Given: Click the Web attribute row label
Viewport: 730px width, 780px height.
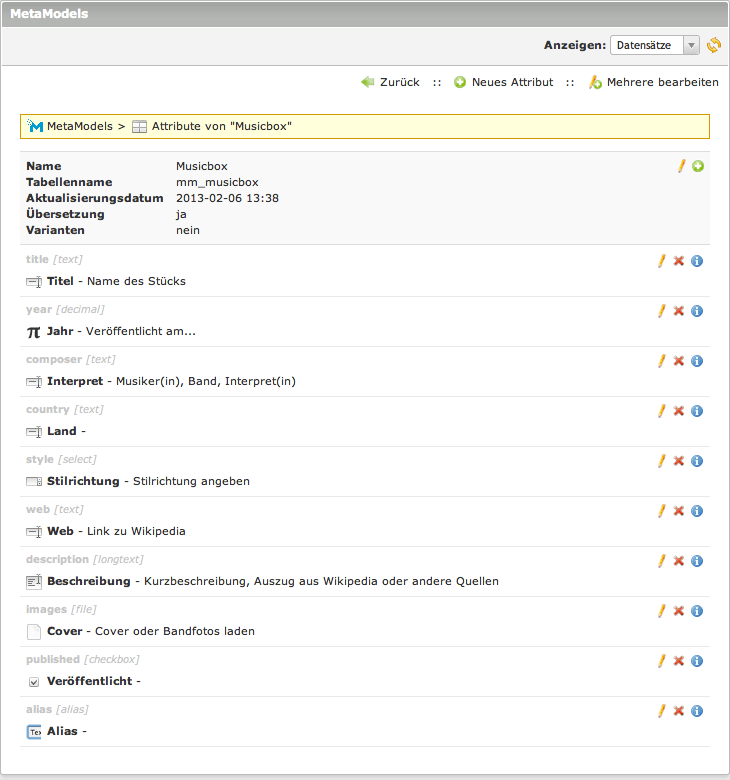Looking at the screenshot, I should point(60,531).
